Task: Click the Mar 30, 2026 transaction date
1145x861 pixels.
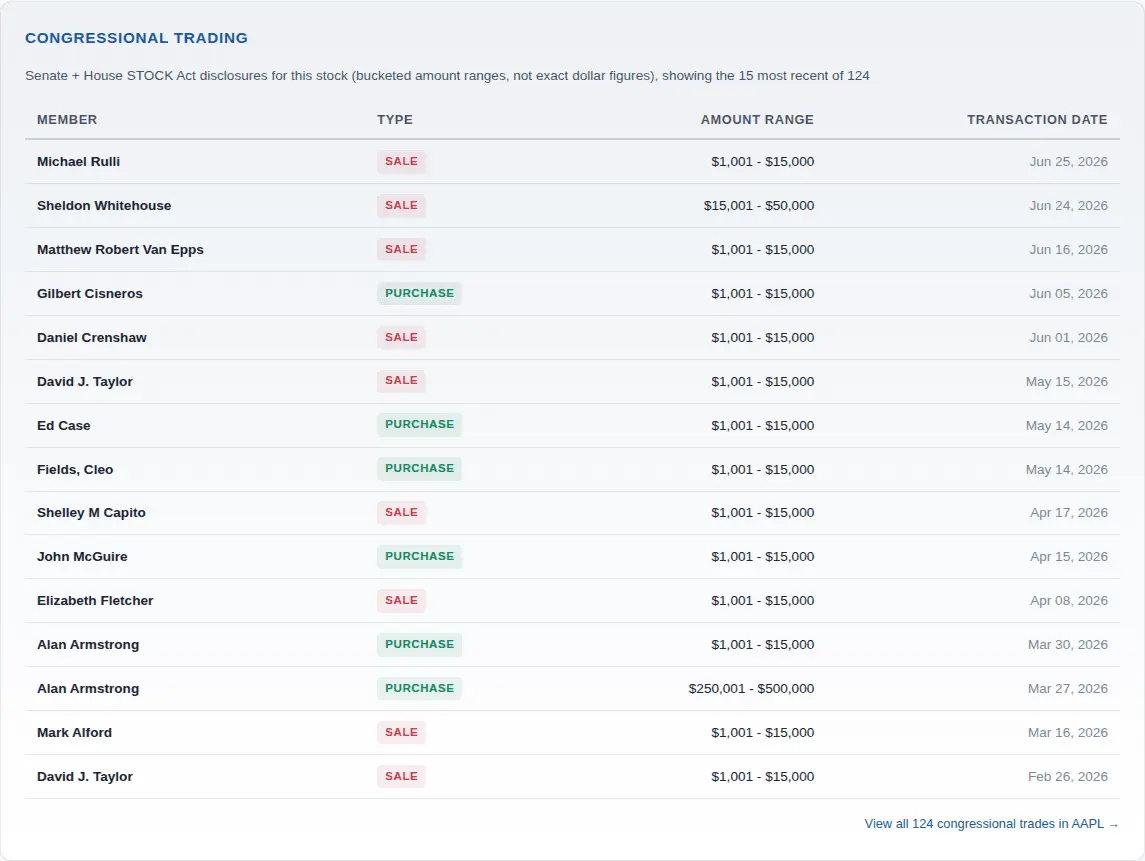Action: point(1068,645)
